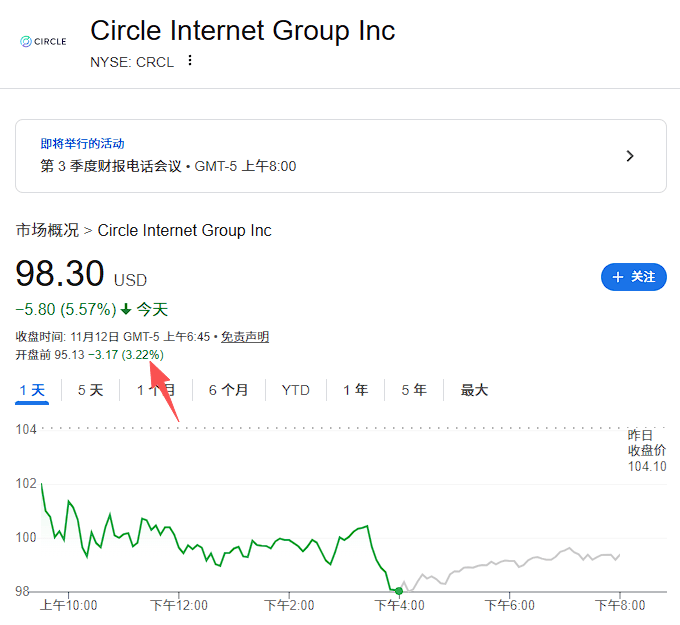680x625 pixels.
Task: Open the 免责声明 disclaimer link
Action: coord(245,337)
